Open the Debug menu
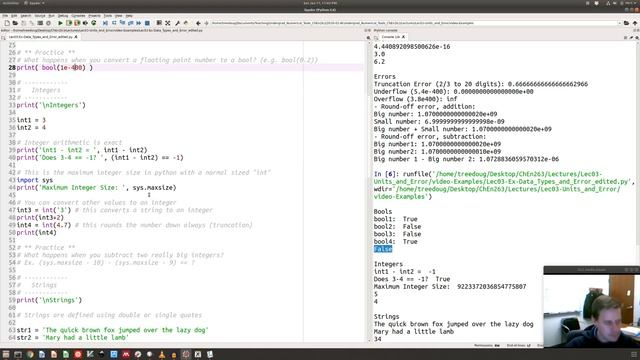The height and width of the screenshot is (360, 640). click(x=63, y=16)
